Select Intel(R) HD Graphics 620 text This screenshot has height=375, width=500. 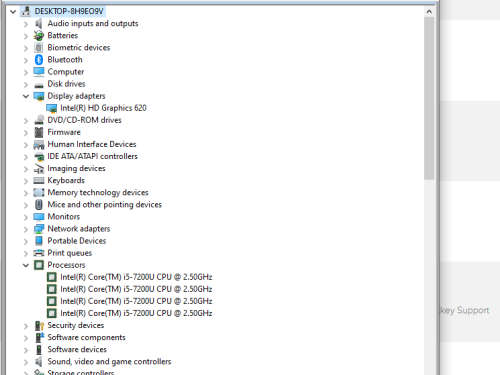click(103, 108)
